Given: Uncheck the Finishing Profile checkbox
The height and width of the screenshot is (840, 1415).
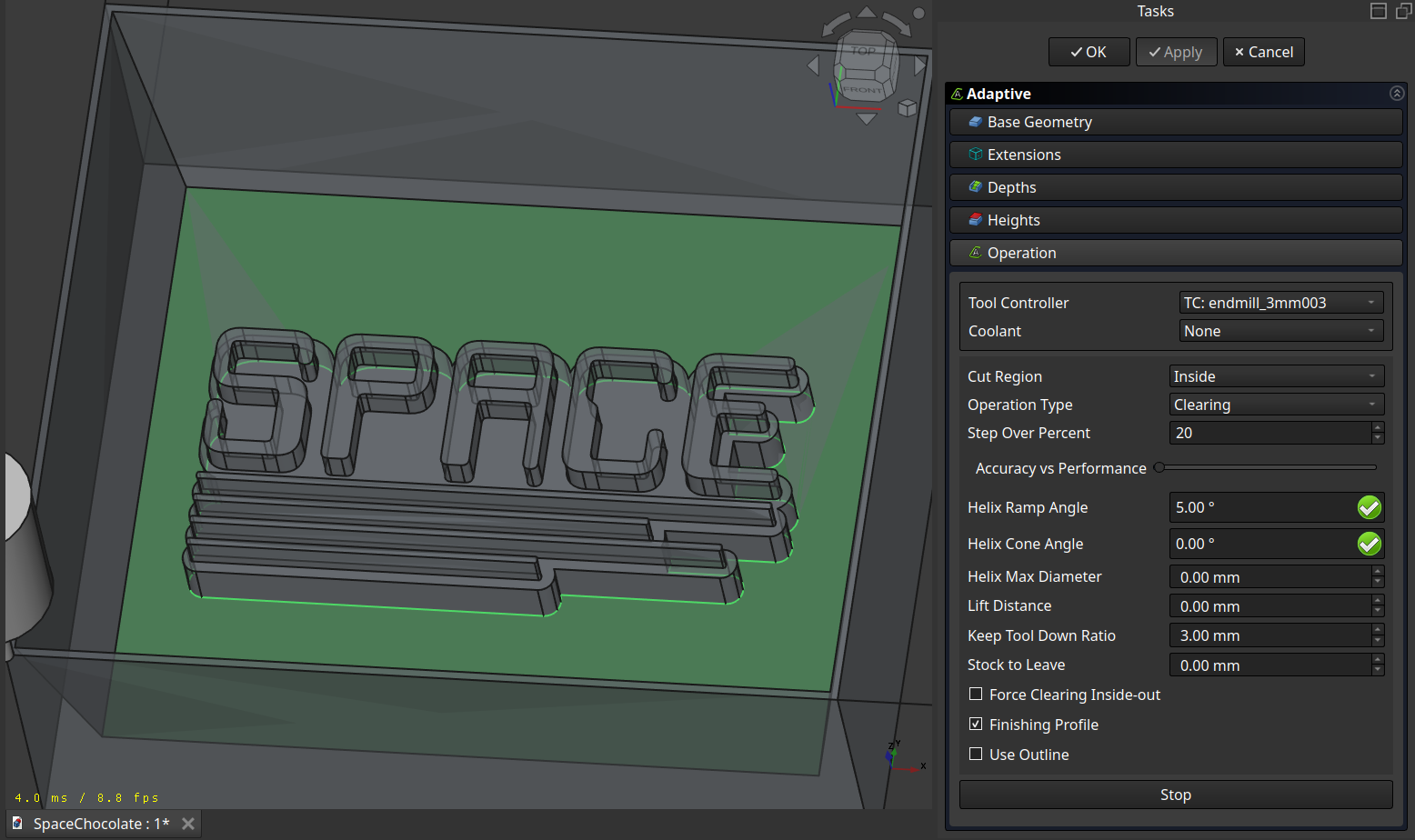Looking at the screenshot, I should 976,724.
